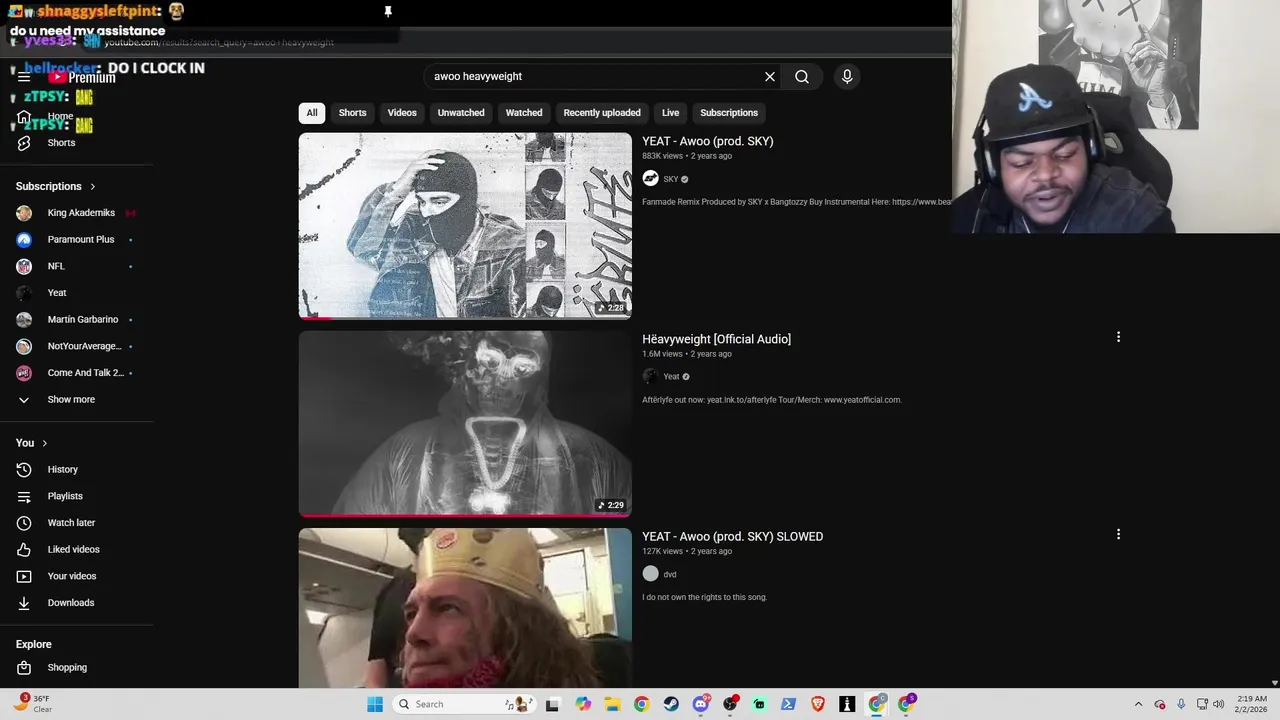The image size is (1280, 720).
Task: Click the YouTube search magnifier button
Action: 802,76
